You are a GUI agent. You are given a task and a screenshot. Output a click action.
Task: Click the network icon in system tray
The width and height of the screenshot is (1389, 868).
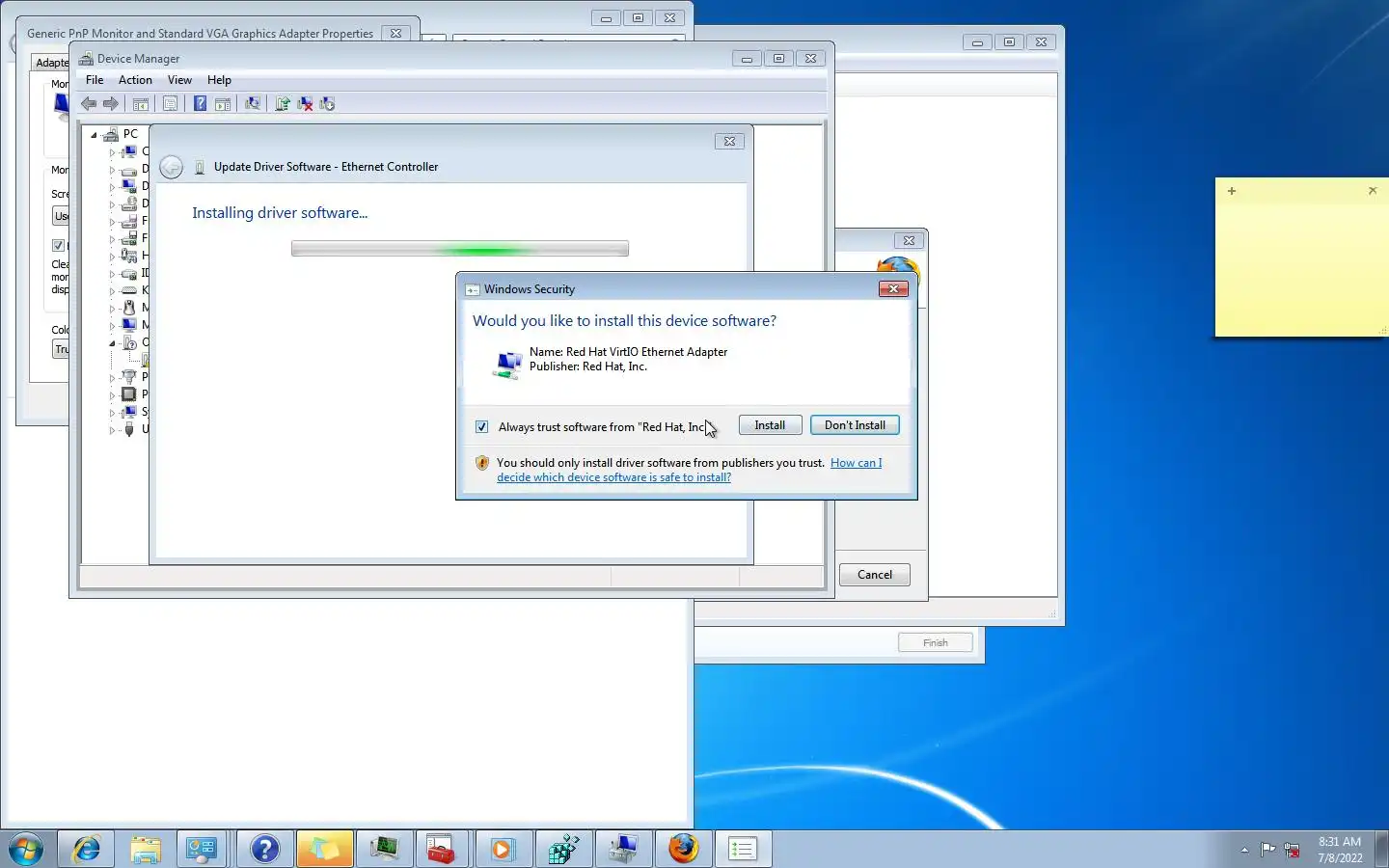click(x=1292, y=850)
